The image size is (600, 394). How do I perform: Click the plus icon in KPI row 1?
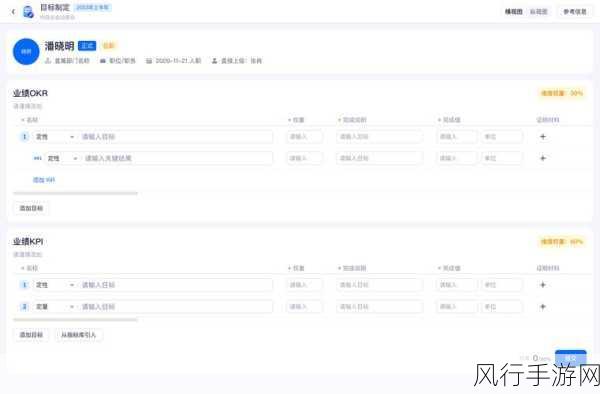pyautogui.click(x=543, y=285)
